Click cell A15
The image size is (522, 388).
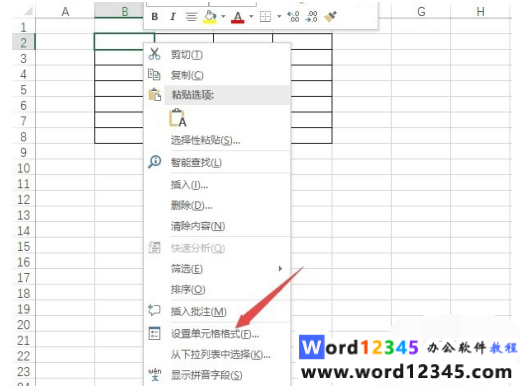point(65,246)
